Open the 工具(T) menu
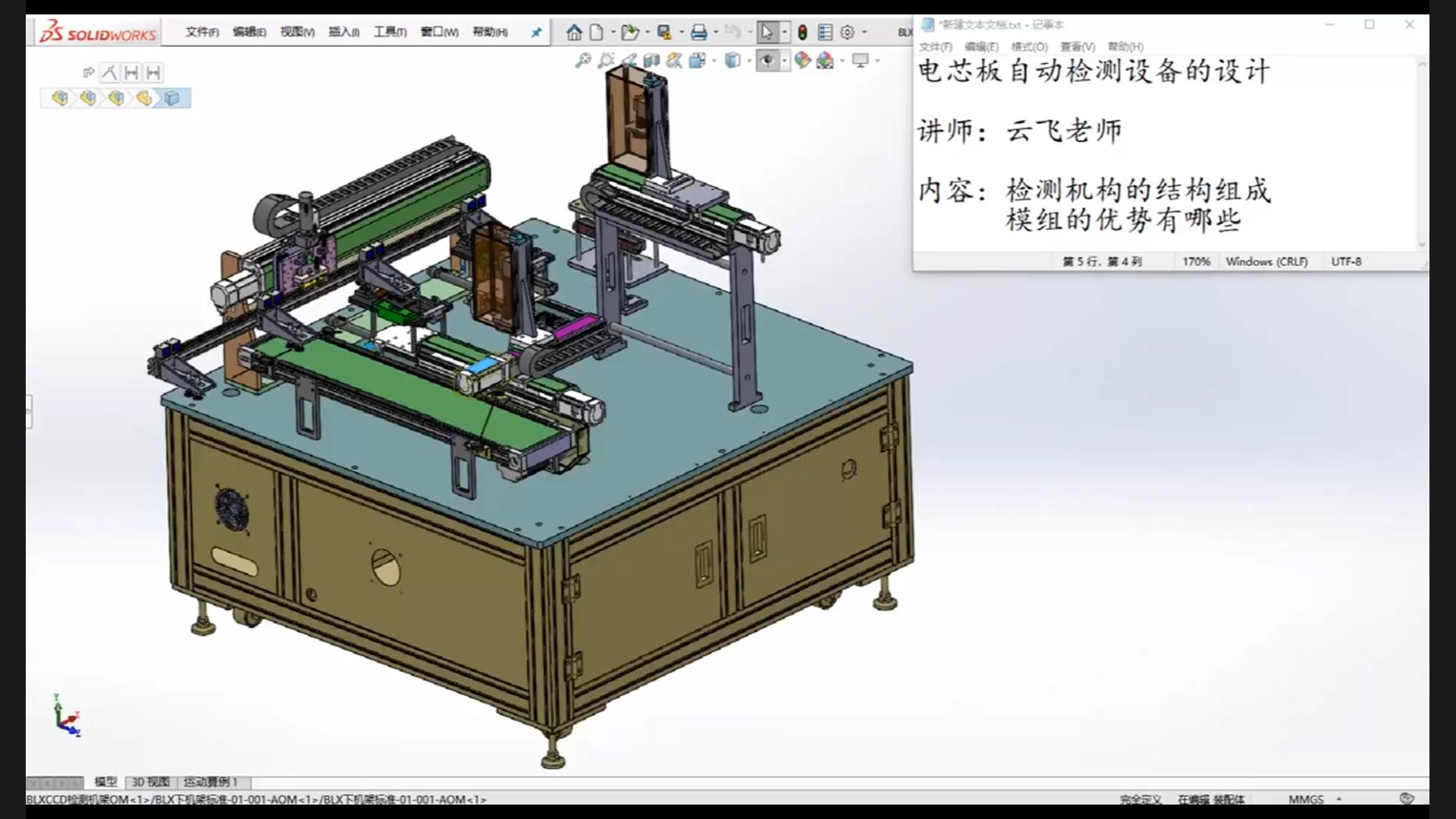Screen dimensions: 1456x819 click(x=389, y=32)
